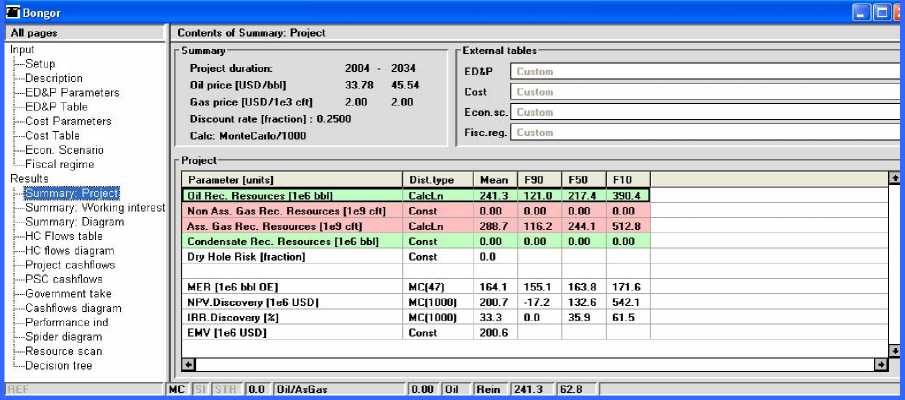905x400 pixels.
Task: Toggle the STB indicator in status bar
Action: pyautogui.click(x=225, y=389)
